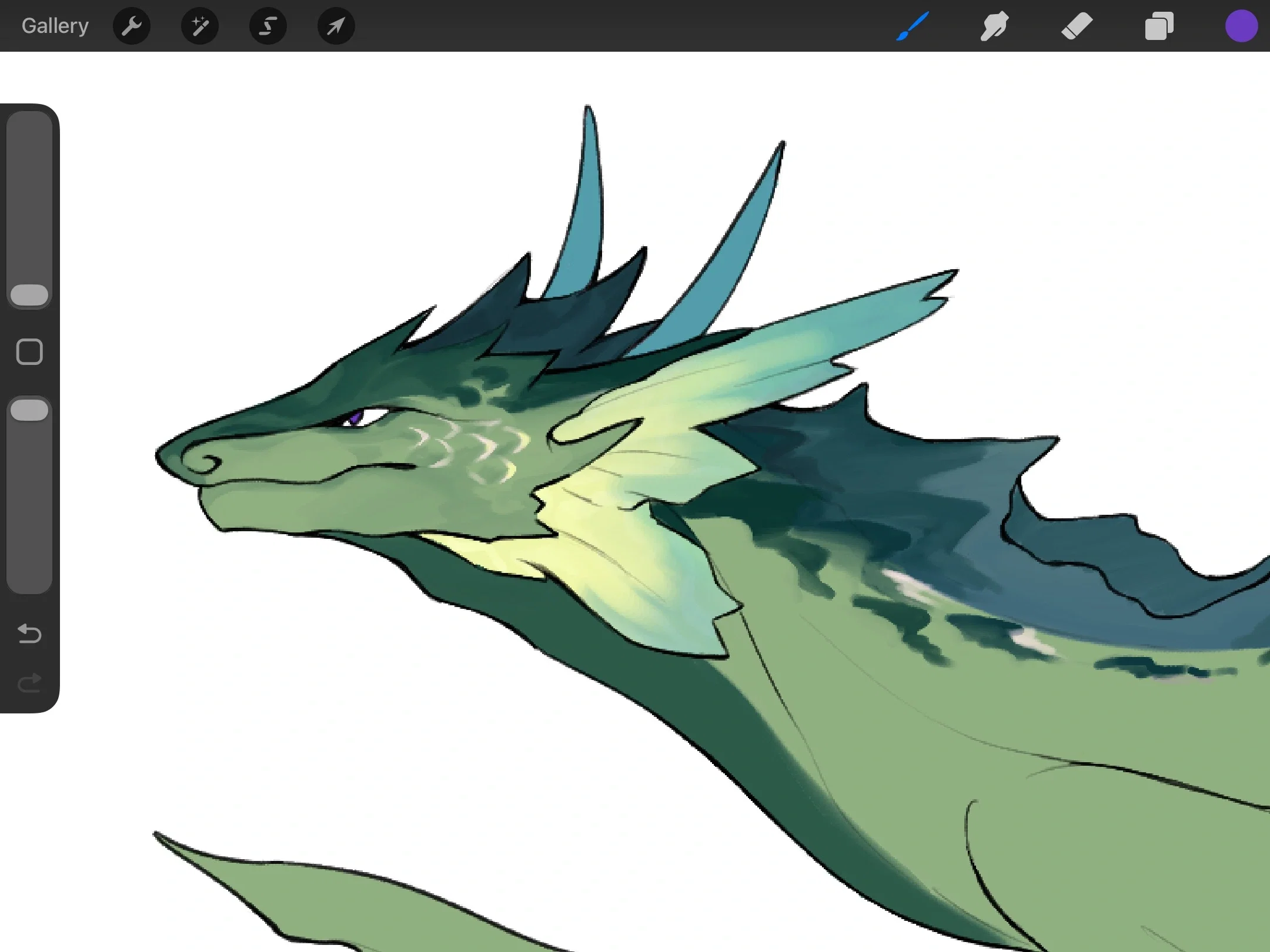Select the Brush tool
Image resolution: width=1270 pixels, height=952 pixels.
pos(913,26)
